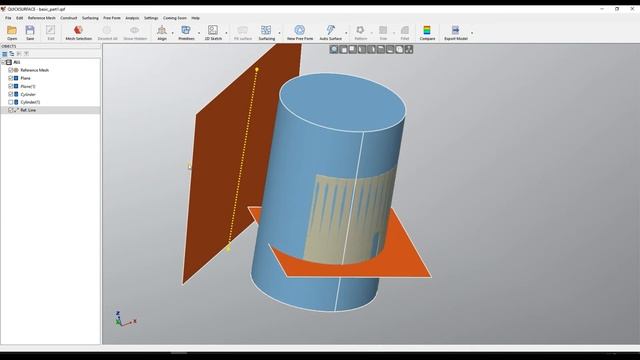Click the third view orientation icon
The height and width of the screenshot is (360, 640).
[x=353, y=49]
